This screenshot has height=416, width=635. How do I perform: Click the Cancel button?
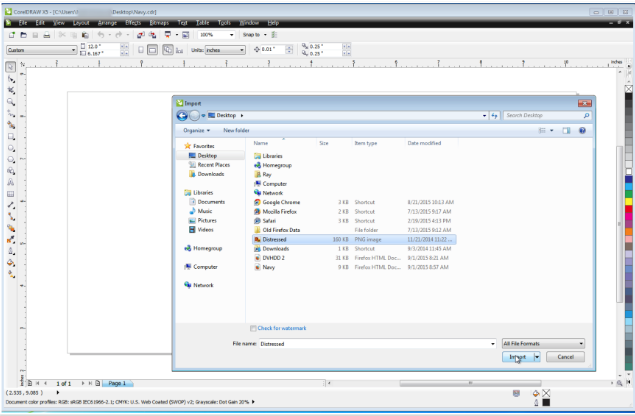point(564,357)
